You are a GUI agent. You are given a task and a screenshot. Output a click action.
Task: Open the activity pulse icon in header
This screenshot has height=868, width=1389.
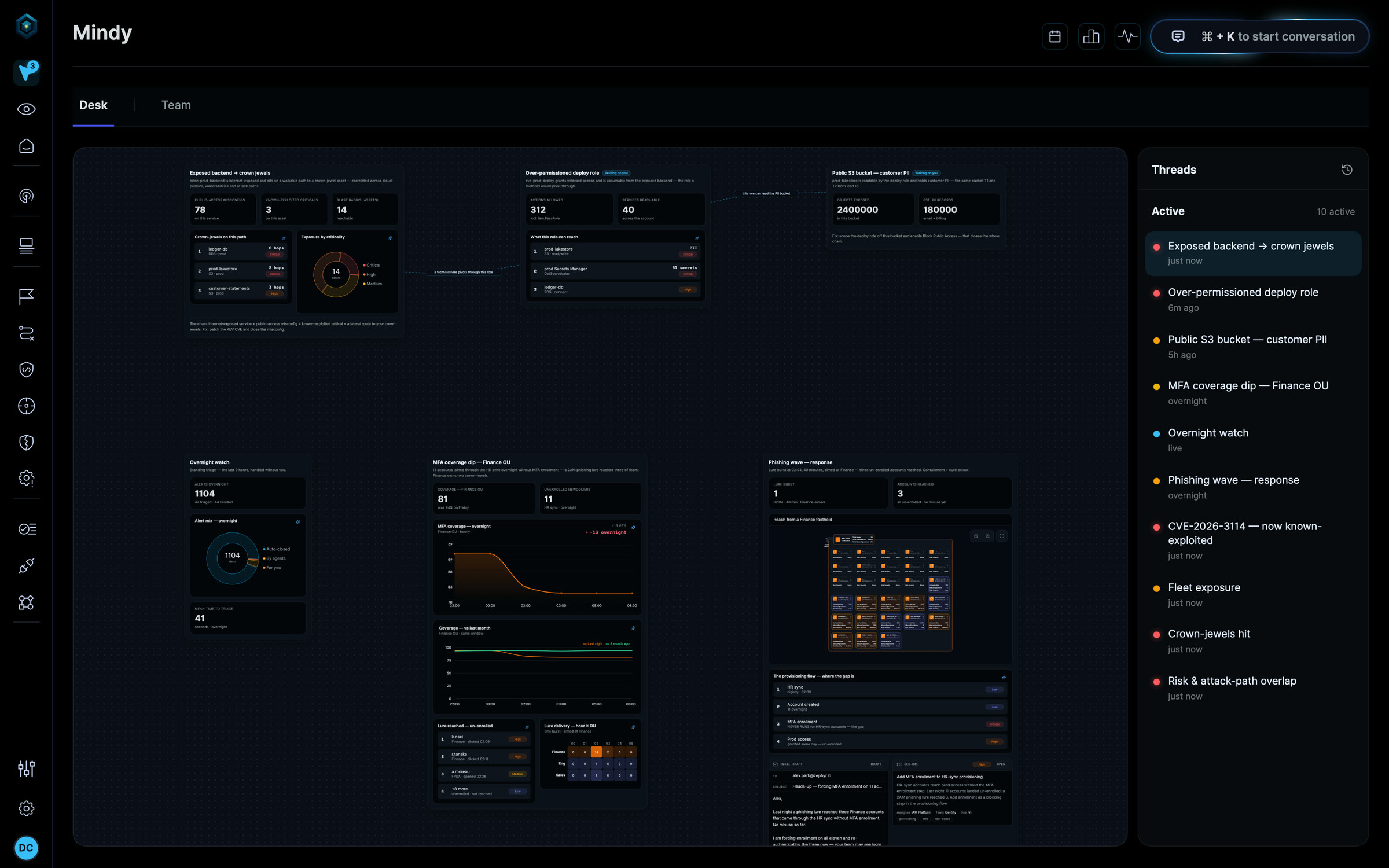point(1127,36)
